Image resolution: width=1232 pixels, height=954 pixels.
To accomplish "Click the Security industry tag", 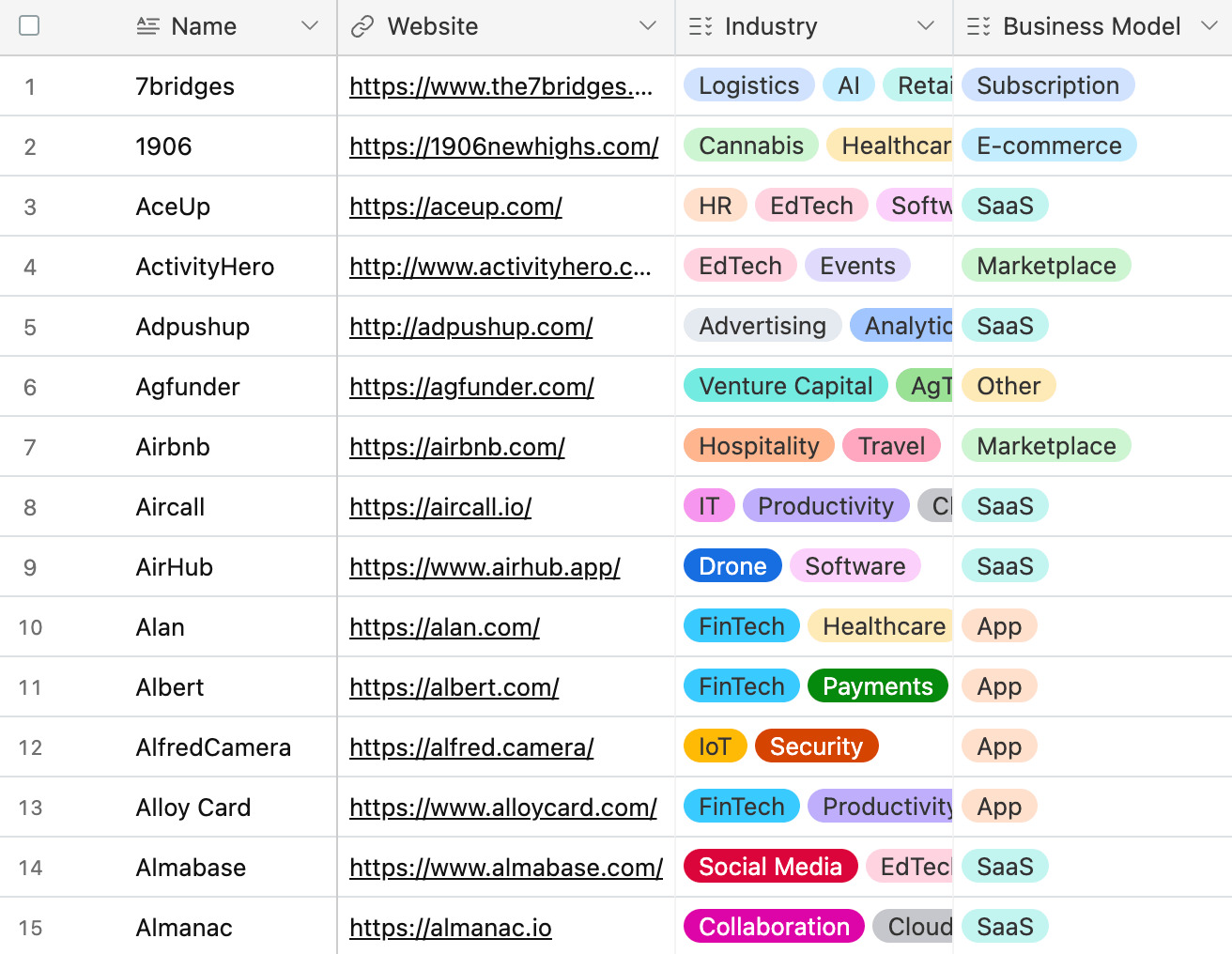I will (x=816, y=746).
